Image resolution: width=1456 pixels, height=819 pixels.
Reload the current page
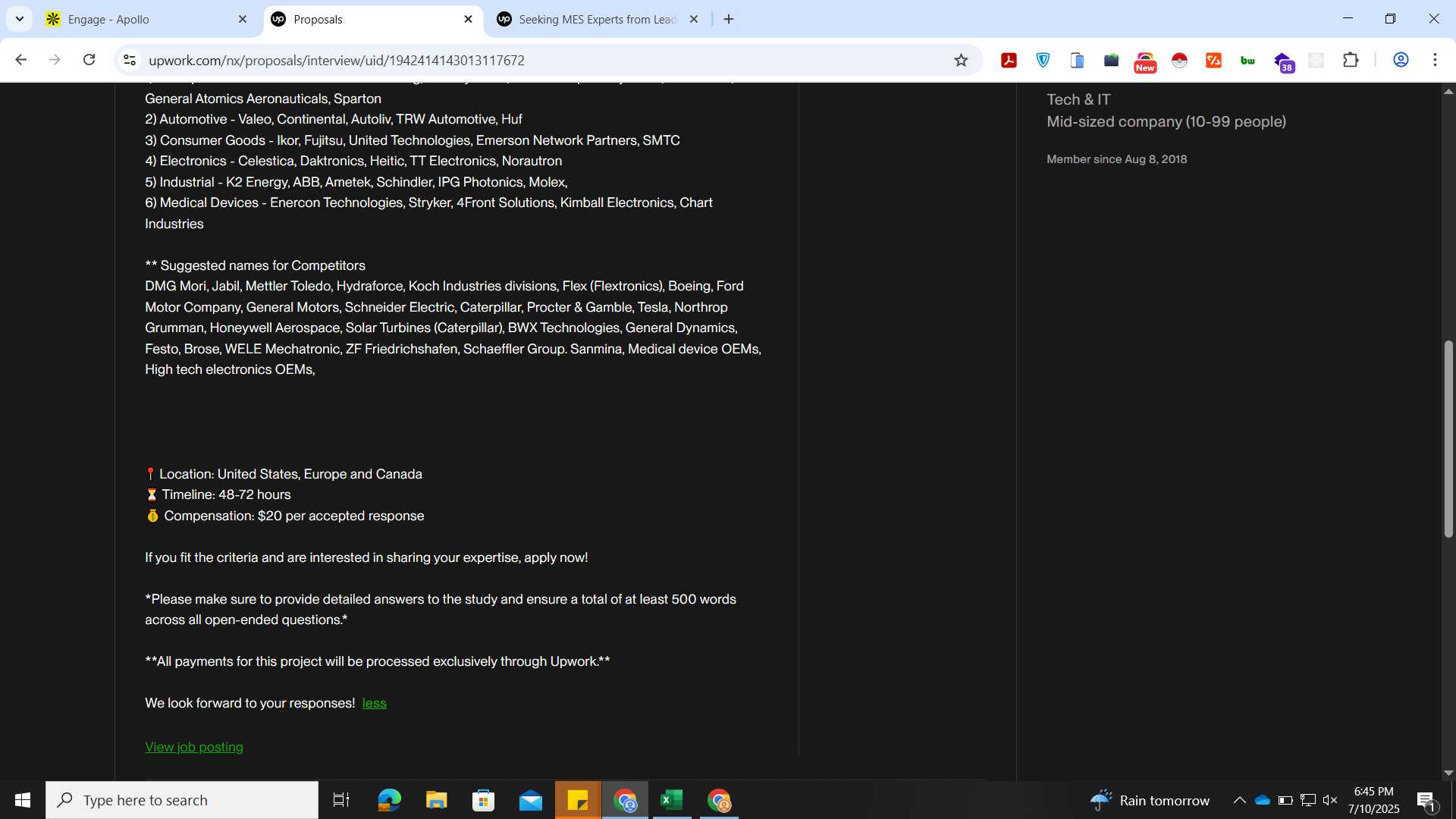click(89, 60)
